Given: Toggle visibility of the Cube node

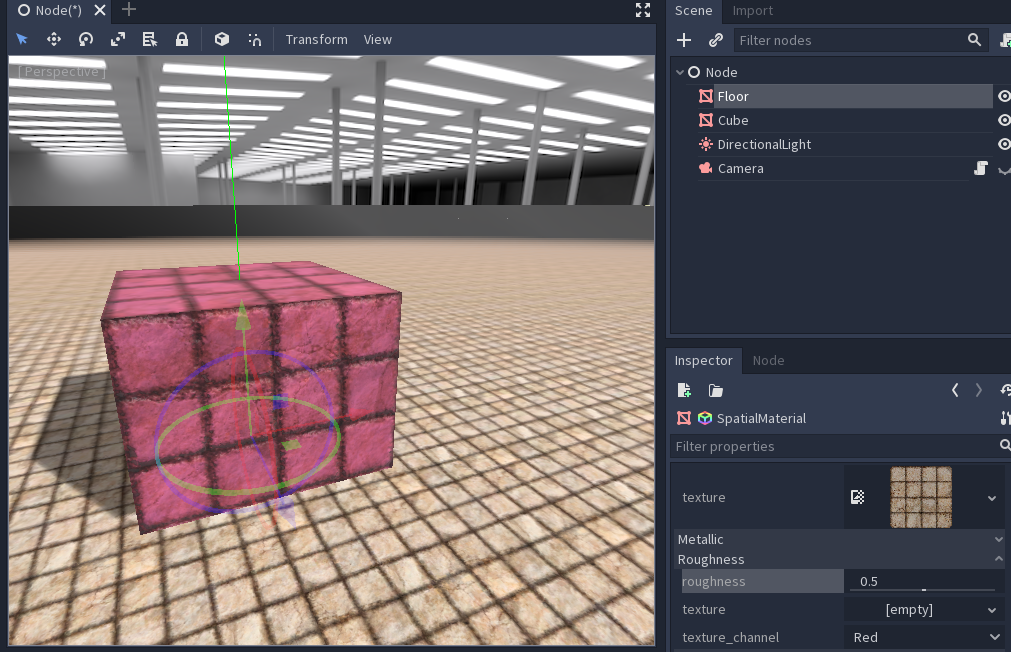Looking at the screenshot, I should click(1004, 120).
